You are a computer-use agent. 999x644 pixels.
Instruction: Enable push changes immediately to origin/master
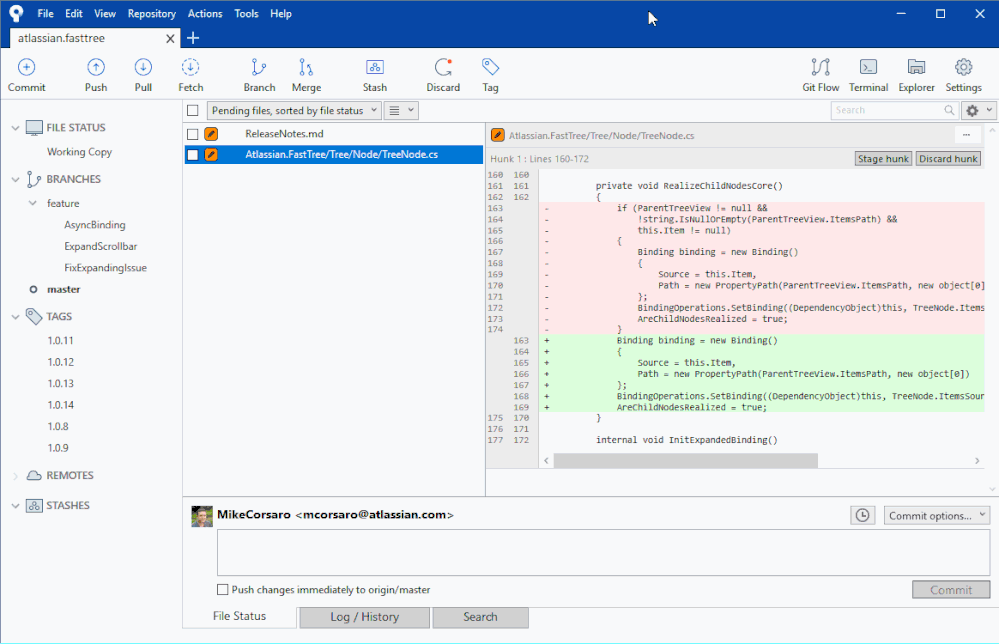click(x=222, y=590)
